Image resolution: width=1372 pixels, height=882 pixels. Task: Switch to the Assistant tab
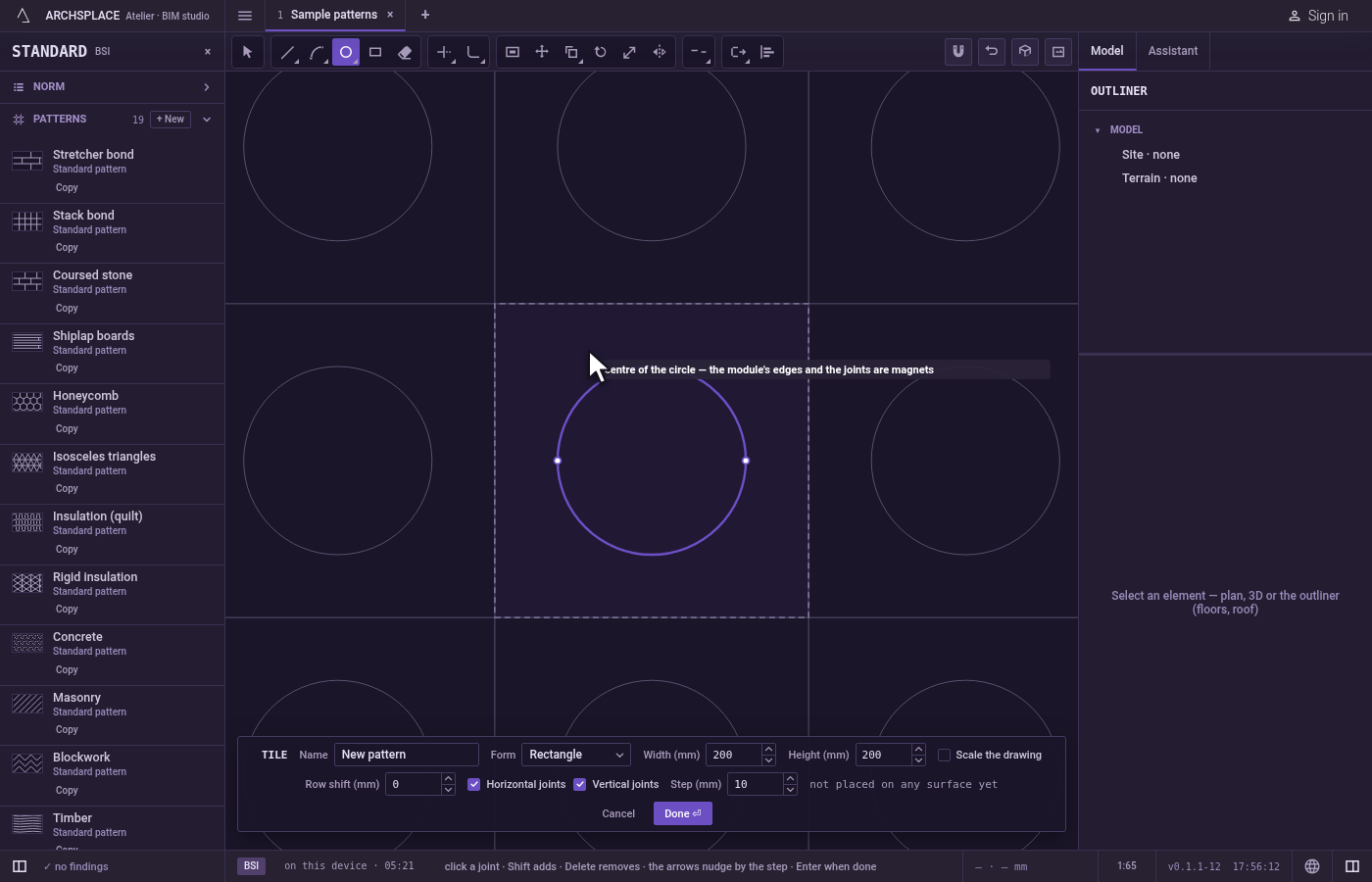pos(1173,51)
